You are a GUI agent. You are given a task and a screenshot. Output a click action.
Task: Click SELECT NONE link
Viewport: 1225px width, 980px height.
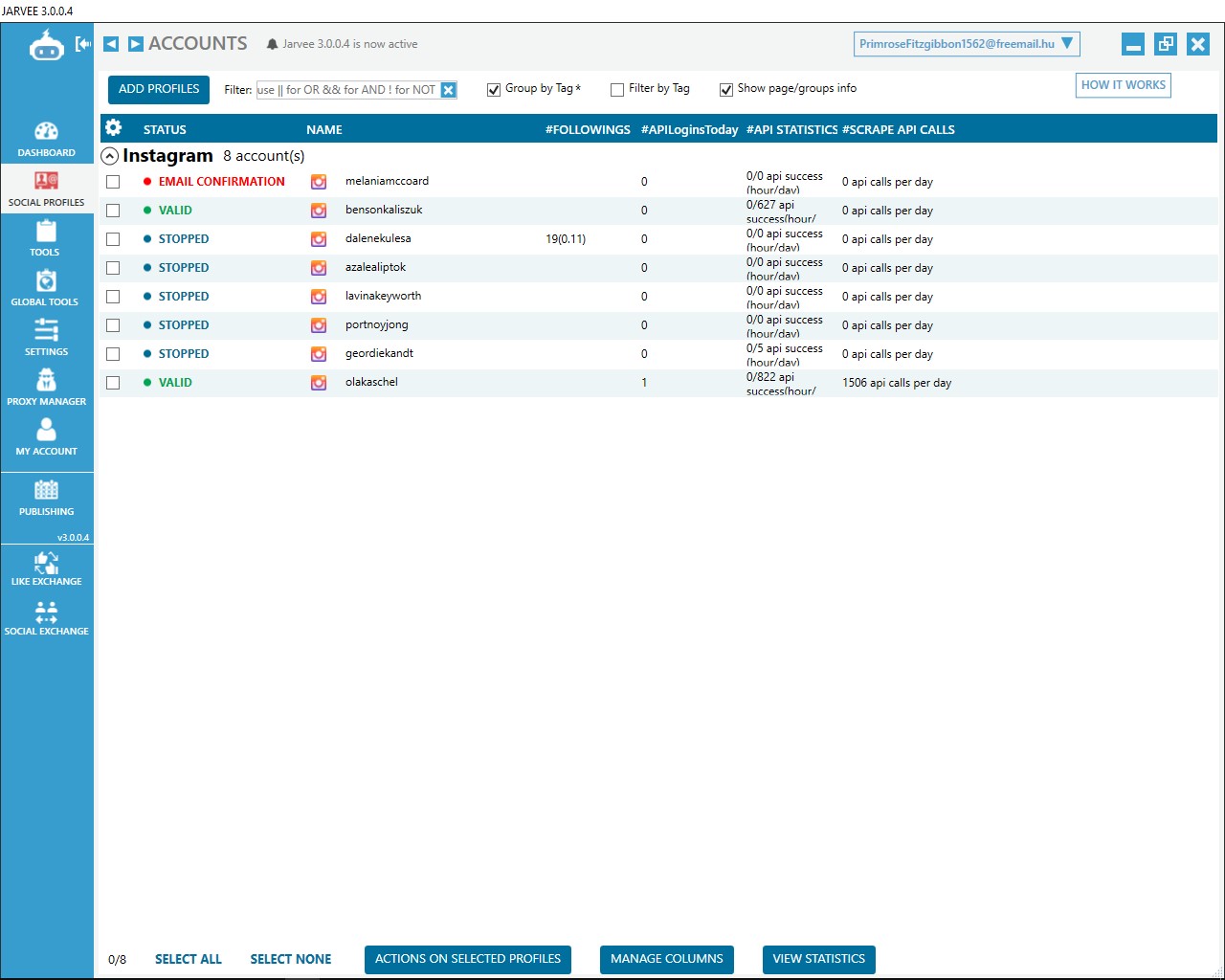(x=291, y=959)
